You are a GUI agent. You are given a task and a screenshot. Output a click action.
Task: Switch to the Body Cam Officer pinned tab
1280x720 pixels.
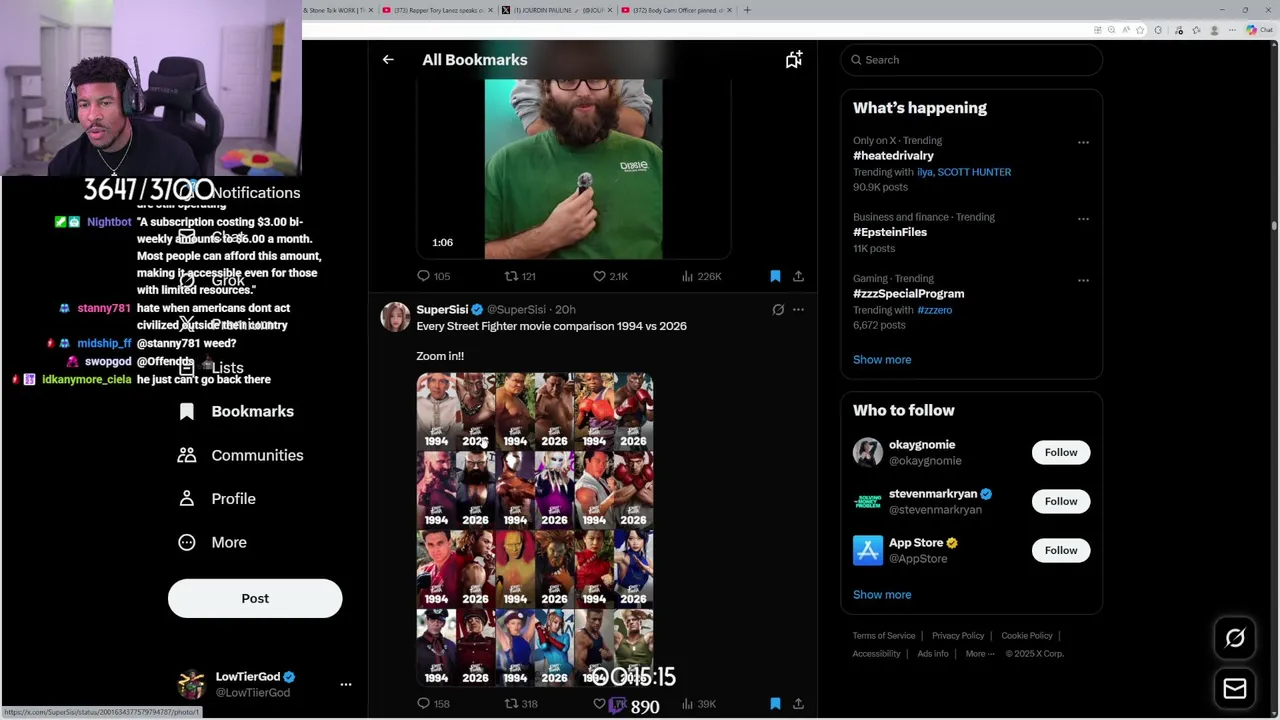[x=678, y=10]
